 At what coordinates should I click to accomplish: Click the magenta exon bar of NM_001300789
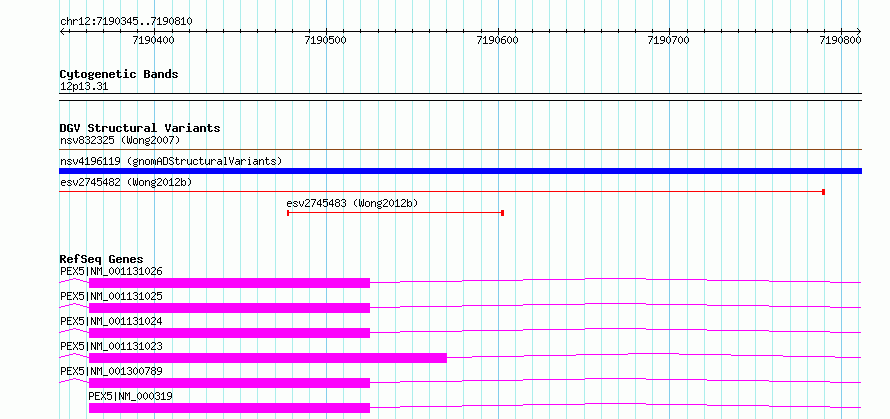click(229, 383)
